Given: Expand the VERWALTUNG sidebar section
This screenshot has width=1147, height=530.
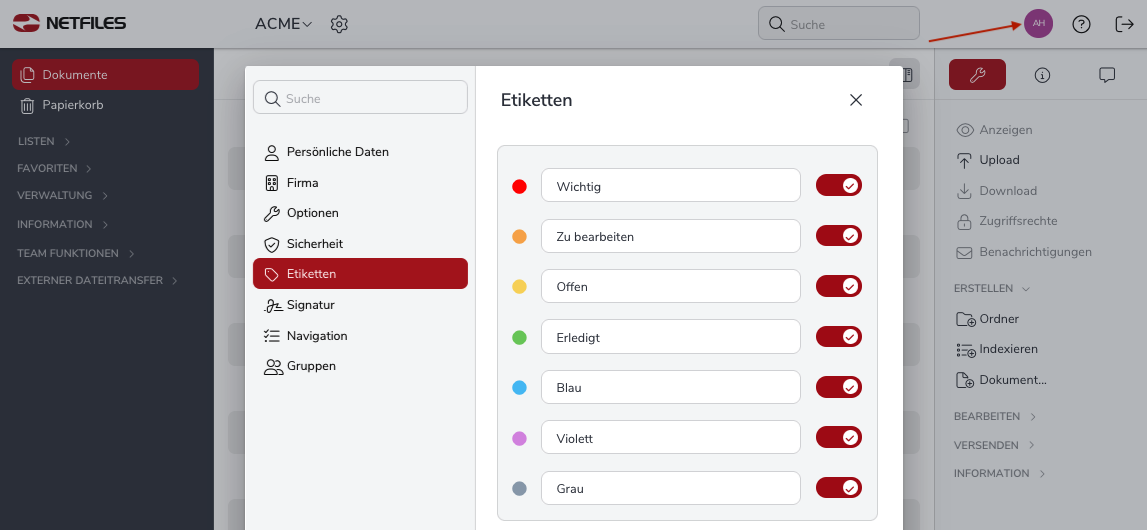Looking at the screenshot, I should pyautogui.click(x=62, y=196).
